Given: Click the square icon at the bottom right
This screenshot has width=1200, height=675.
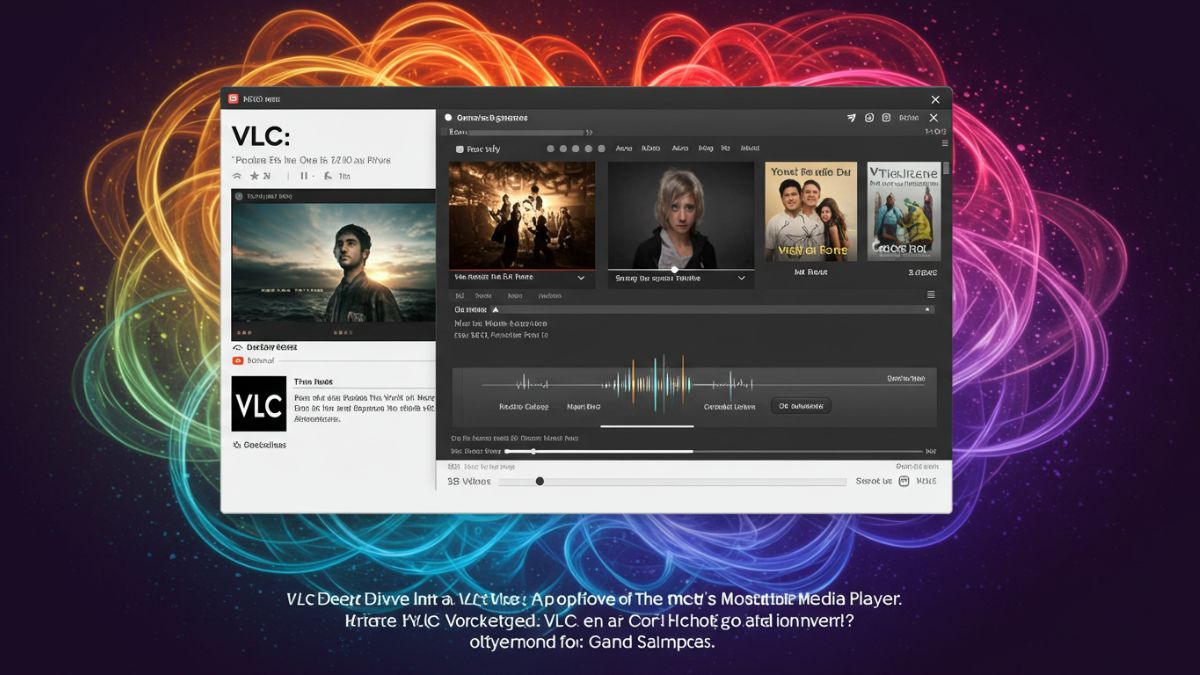Looking at the screenshot, I should pos(904,481).
